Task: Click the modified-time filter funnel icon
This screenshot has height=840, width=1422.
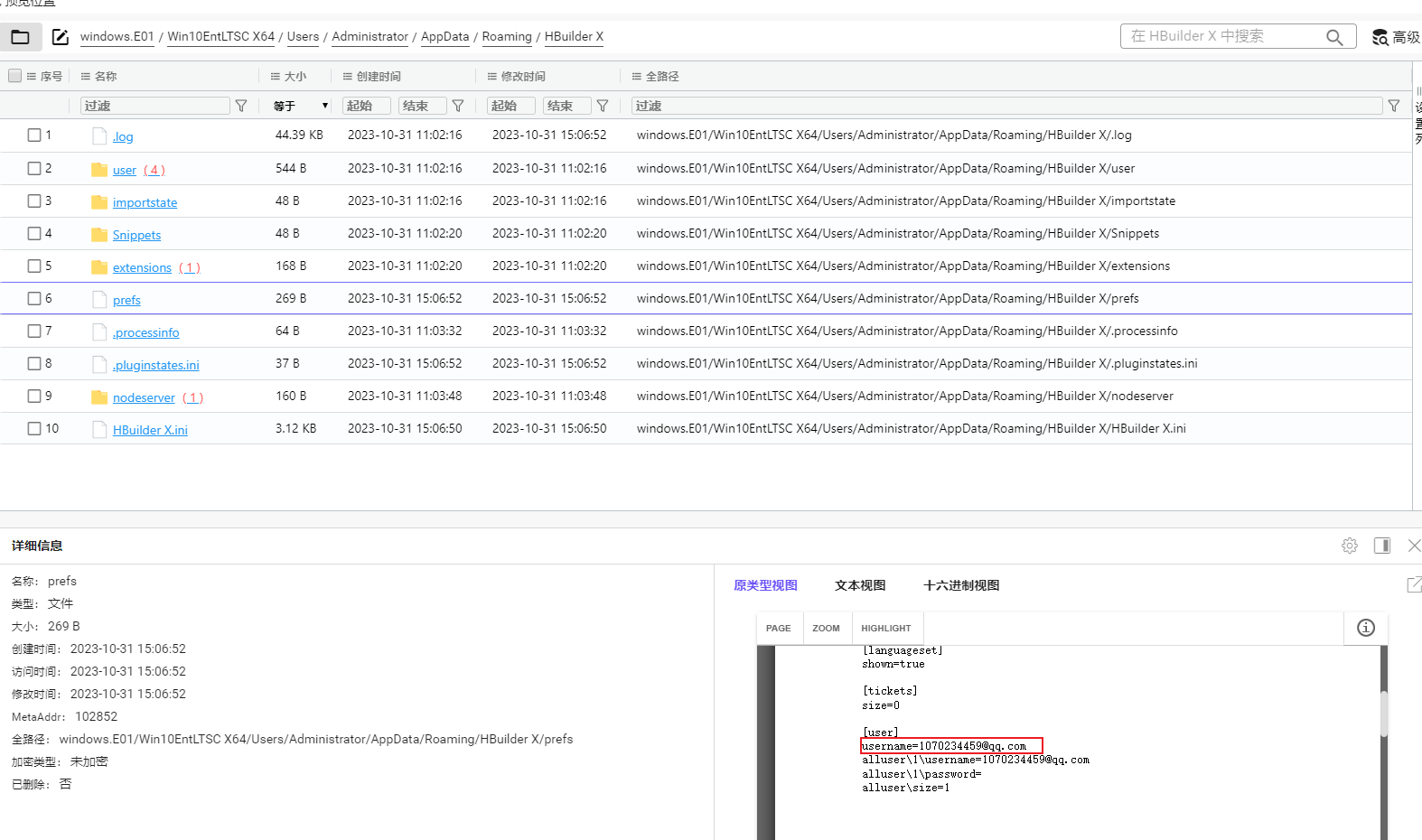Action: point(603,106)
